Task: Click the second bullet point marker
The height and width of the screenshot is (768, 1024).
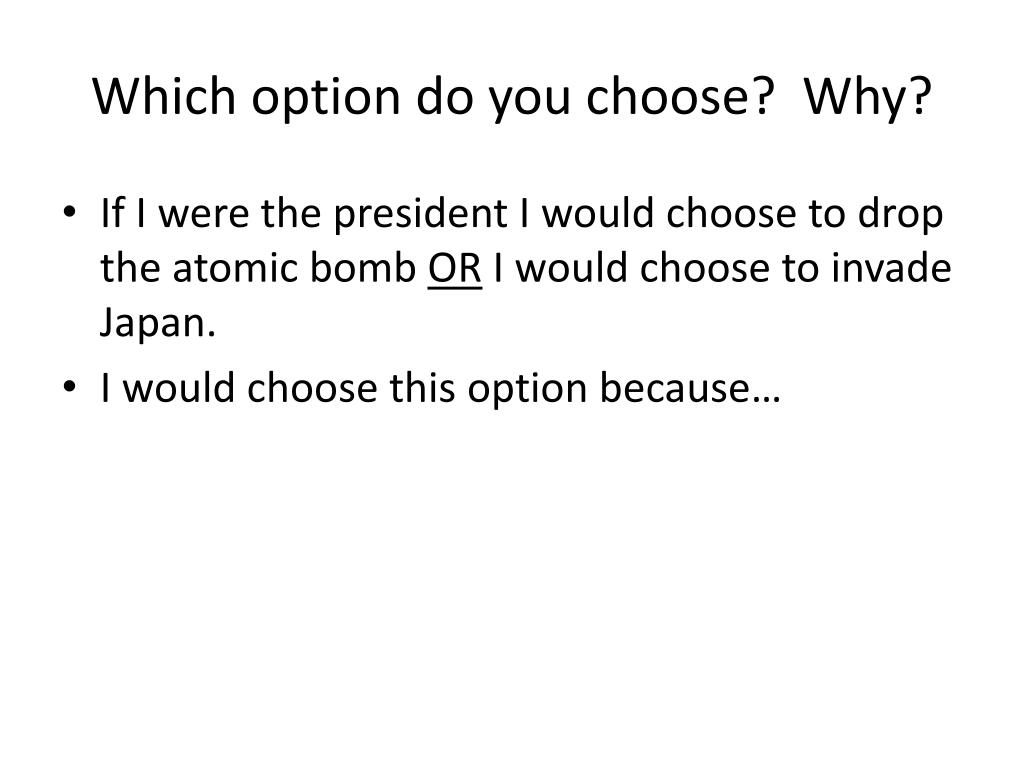Action: [69, 387]
